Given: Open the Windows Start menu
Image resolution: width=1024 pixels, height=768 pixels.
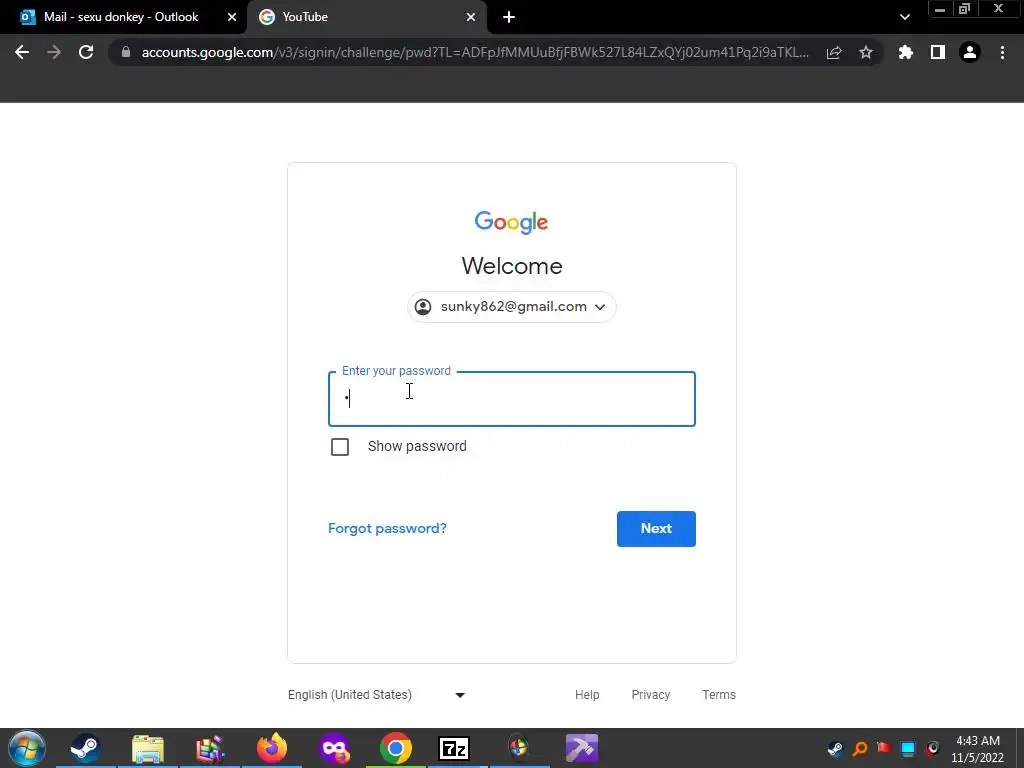Looking at the screenshot, I should 27,748.
